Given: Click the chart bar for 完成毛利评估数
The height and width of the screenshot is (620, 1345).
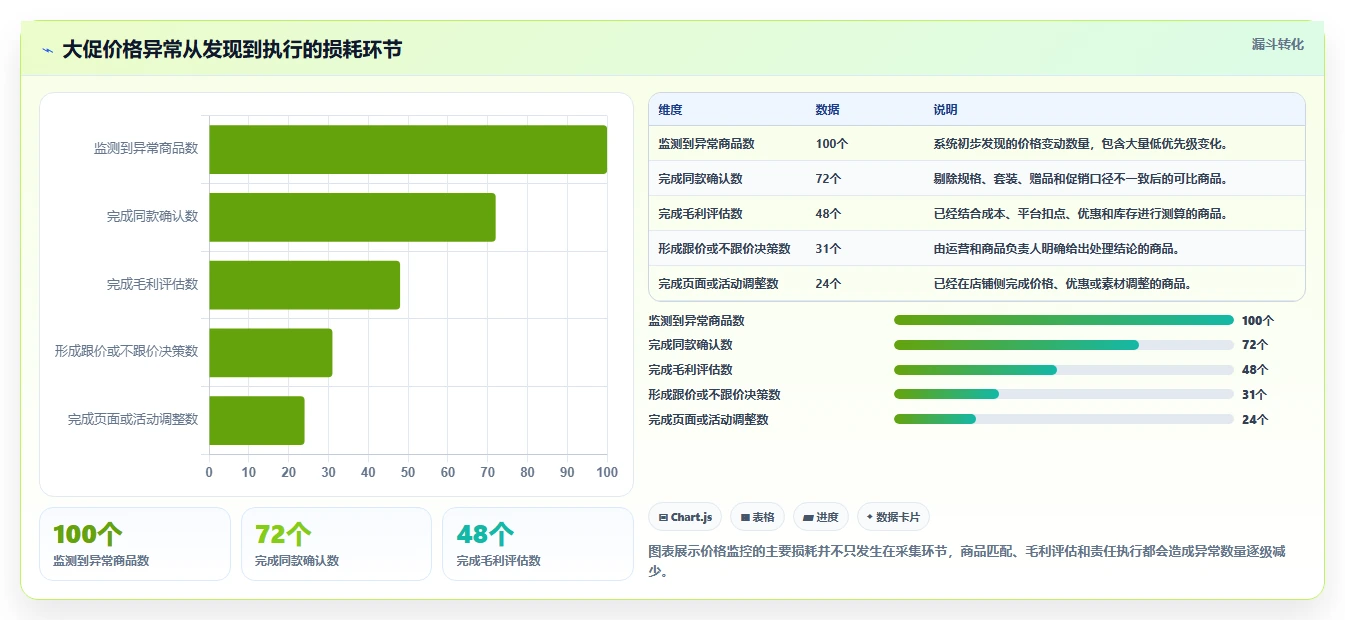Looking at the screenshot, I should [x=304, y=285].
